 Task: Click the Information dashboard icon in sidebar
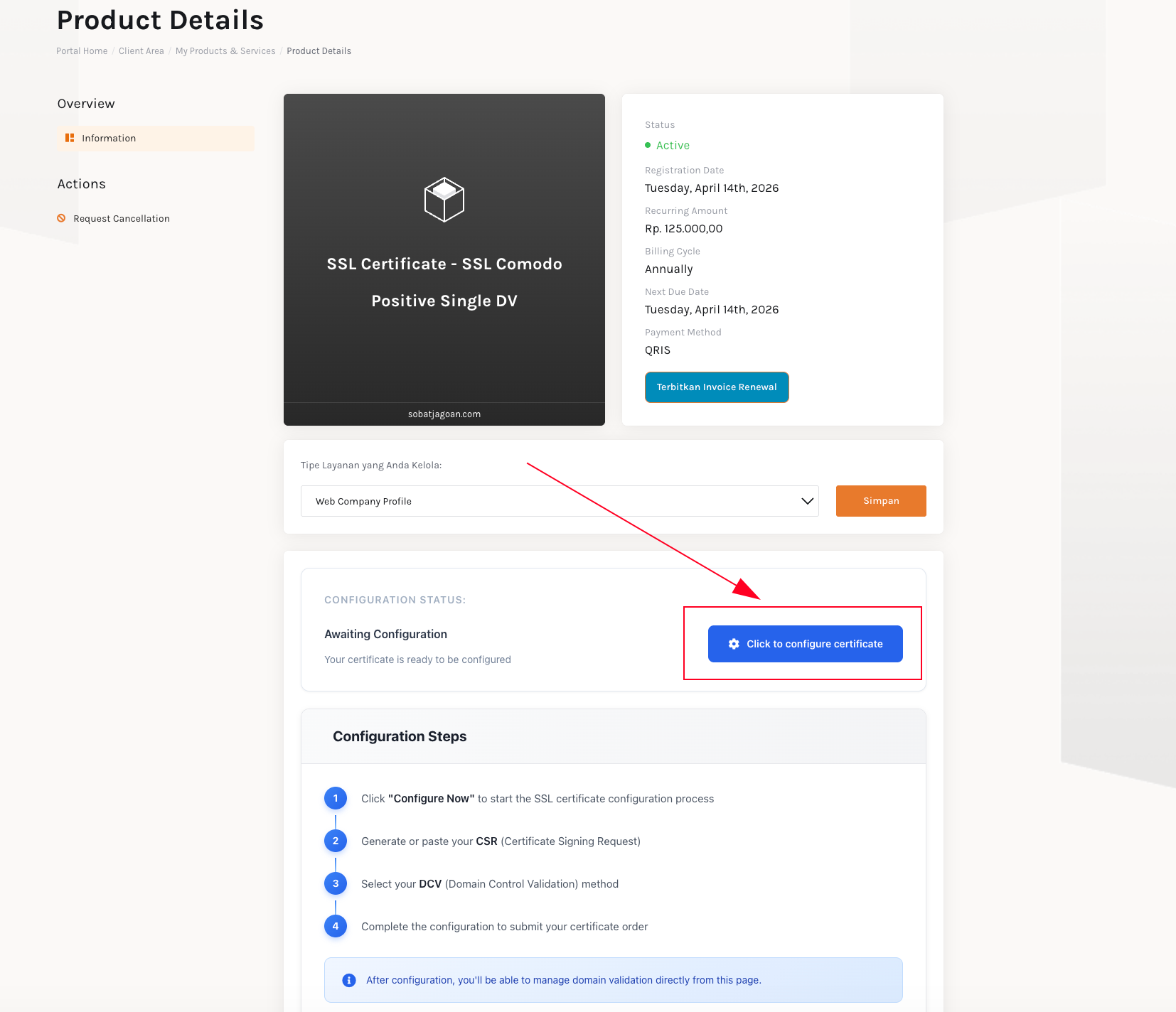(x=70, y=138)
